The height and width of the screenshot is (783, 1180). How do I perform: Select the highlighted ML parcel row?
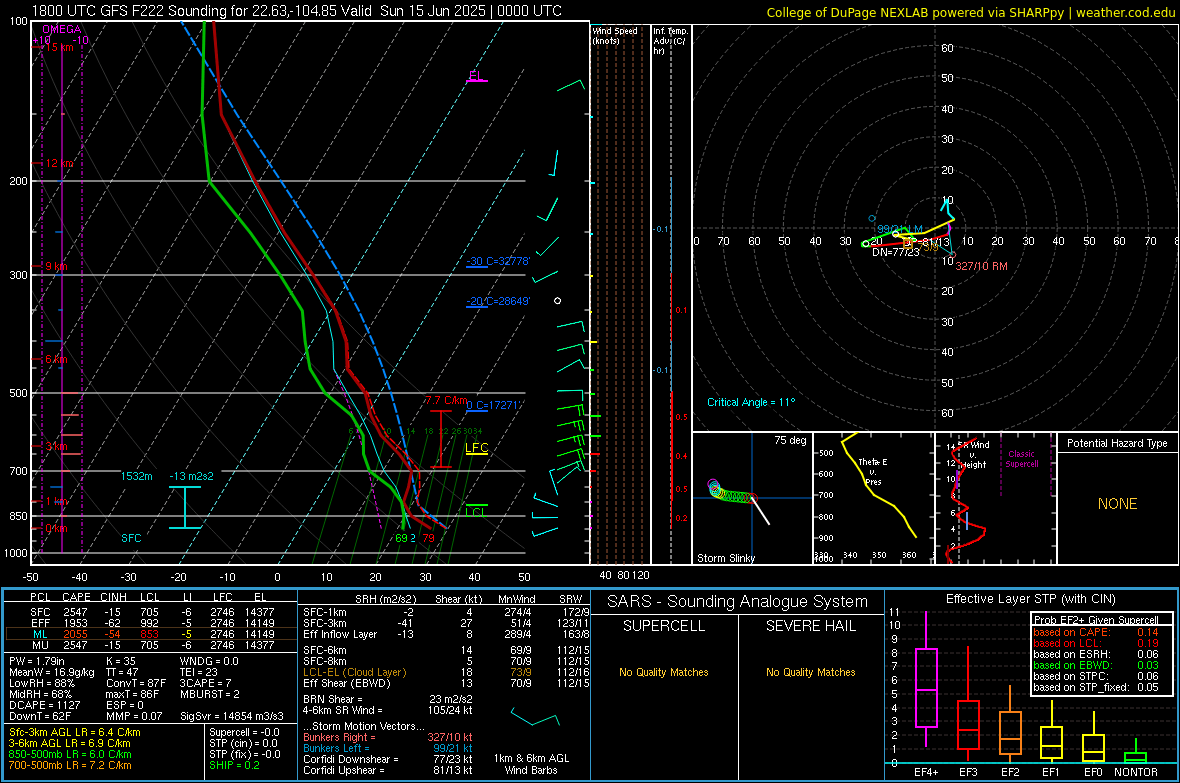pyautogui.click(x=151, y=634)
